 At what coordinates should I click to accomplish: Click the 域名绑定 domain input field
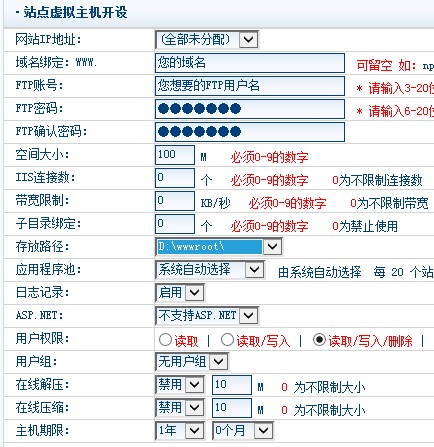[250, 63]
